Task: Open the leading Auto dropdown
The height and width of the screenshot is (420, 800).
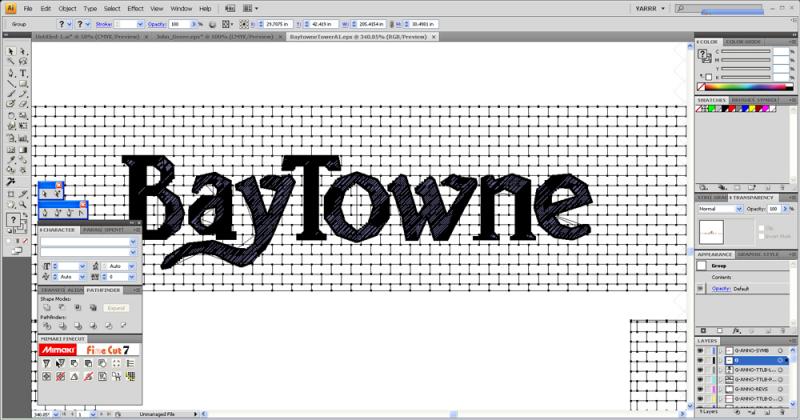Action: (x=132, y=266)
